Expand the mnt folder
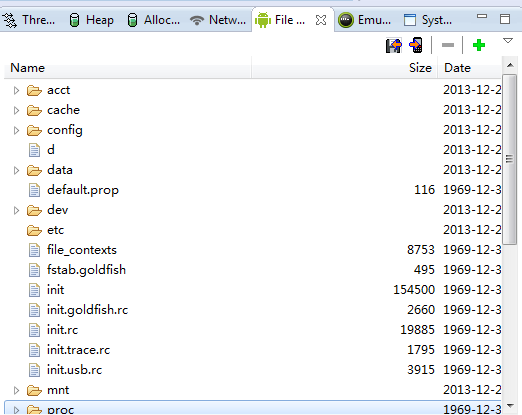 click(x=16, y=390)
